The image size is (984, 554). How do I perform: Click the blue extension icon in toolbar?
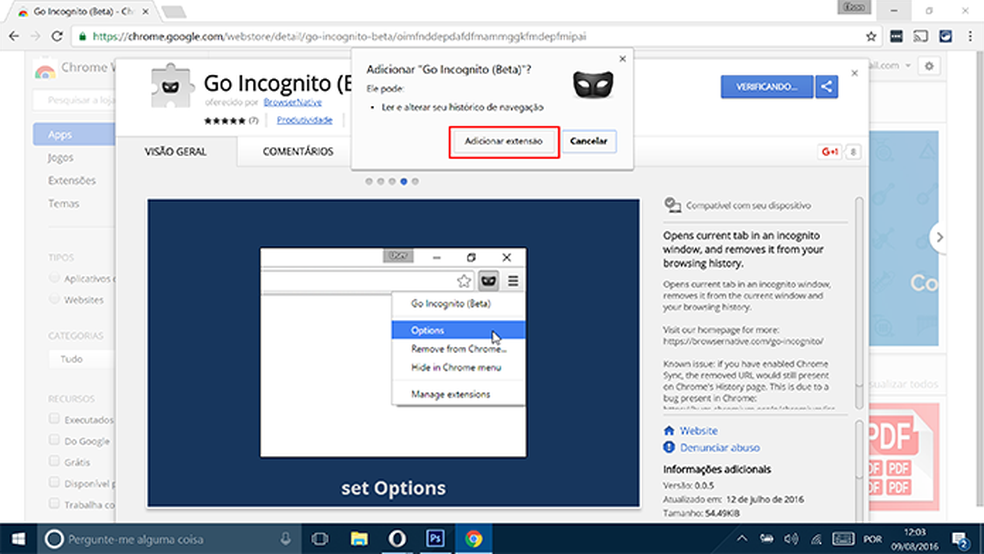click(946, 36)
